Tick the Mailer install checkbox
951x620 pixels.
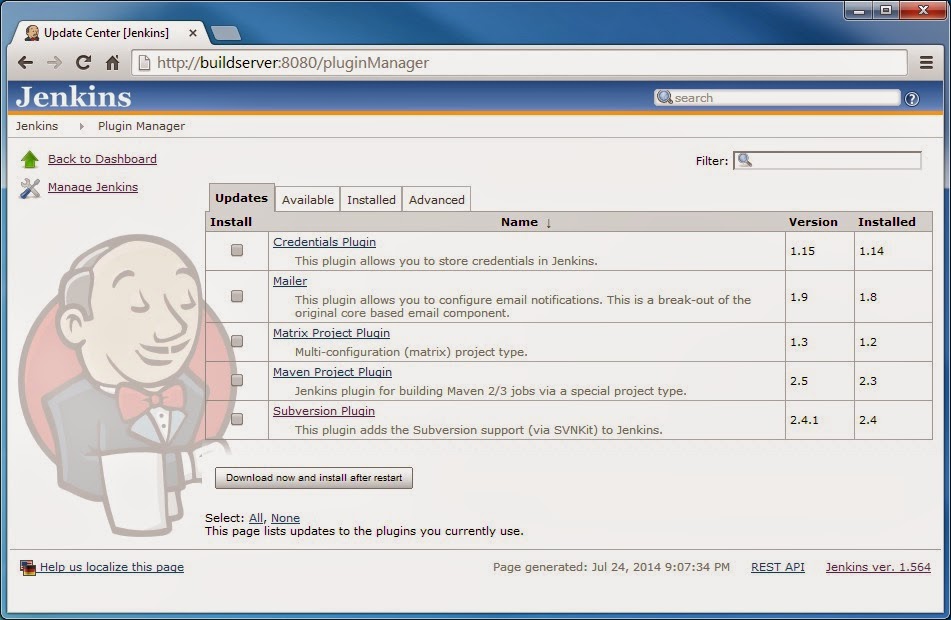(237, 296)
